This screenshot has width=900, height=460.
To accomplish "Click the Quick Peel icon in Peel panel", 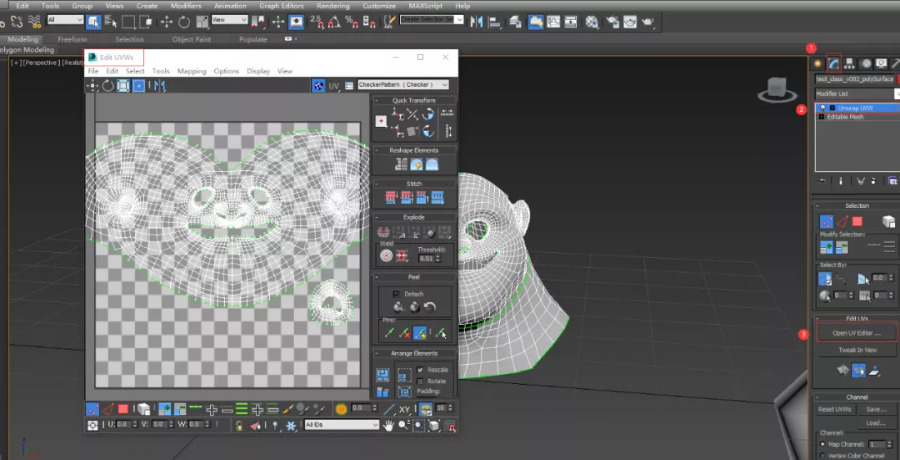I will click(398, 308).
